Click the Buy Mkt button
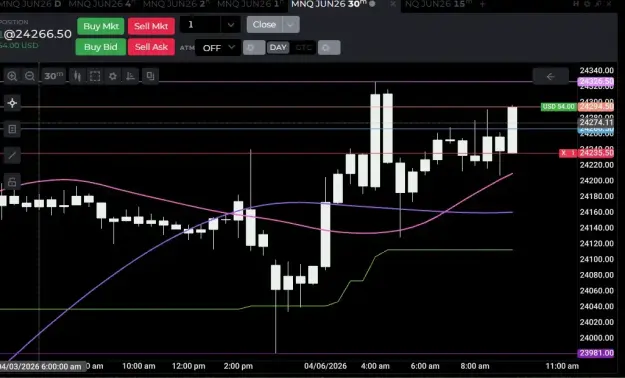Image resolution: width=625 pixels, height=378 pixels. click(101, 26)
